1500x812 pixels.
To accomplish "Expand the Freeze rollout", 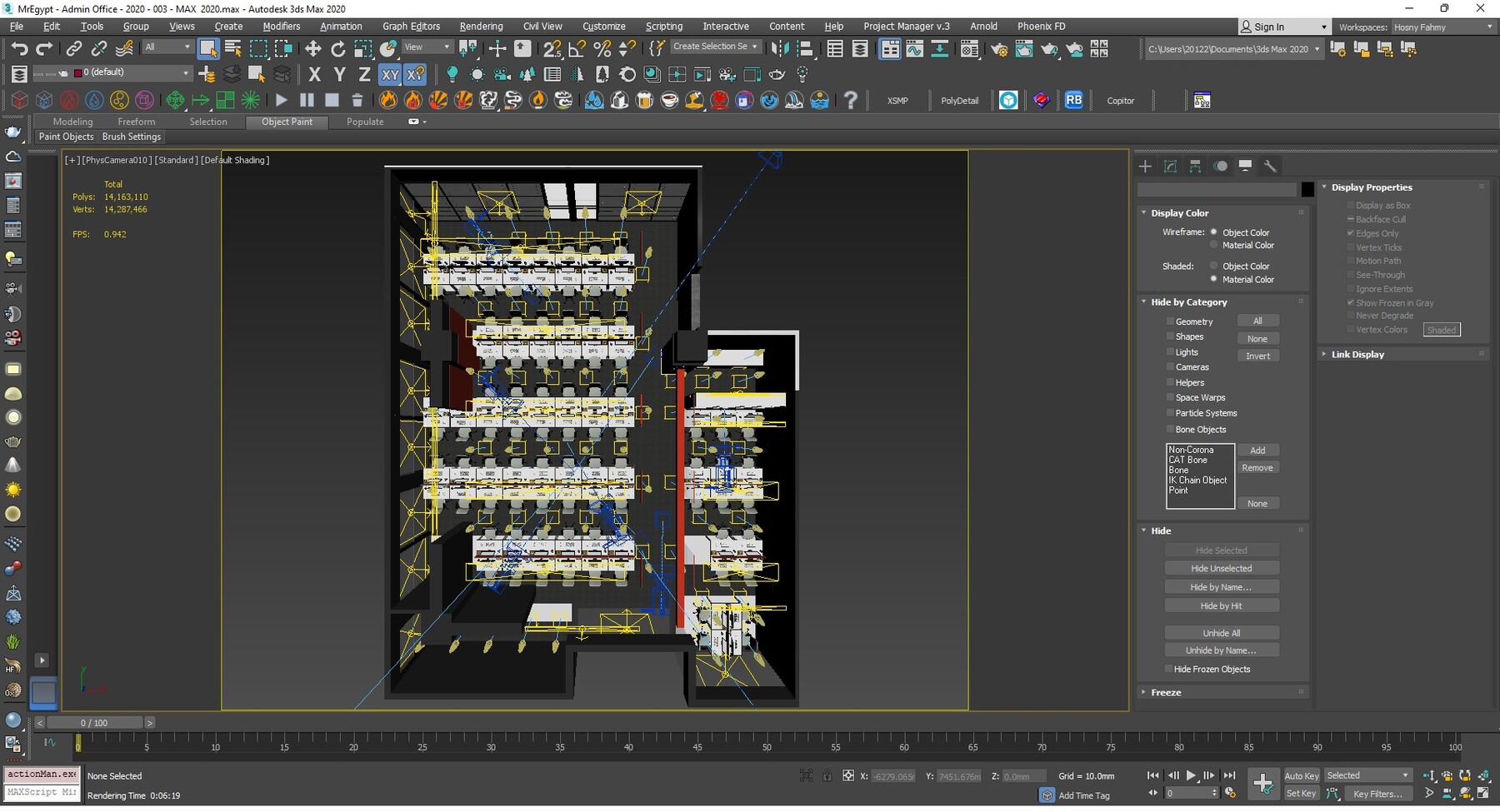I will coord(1166,693).
